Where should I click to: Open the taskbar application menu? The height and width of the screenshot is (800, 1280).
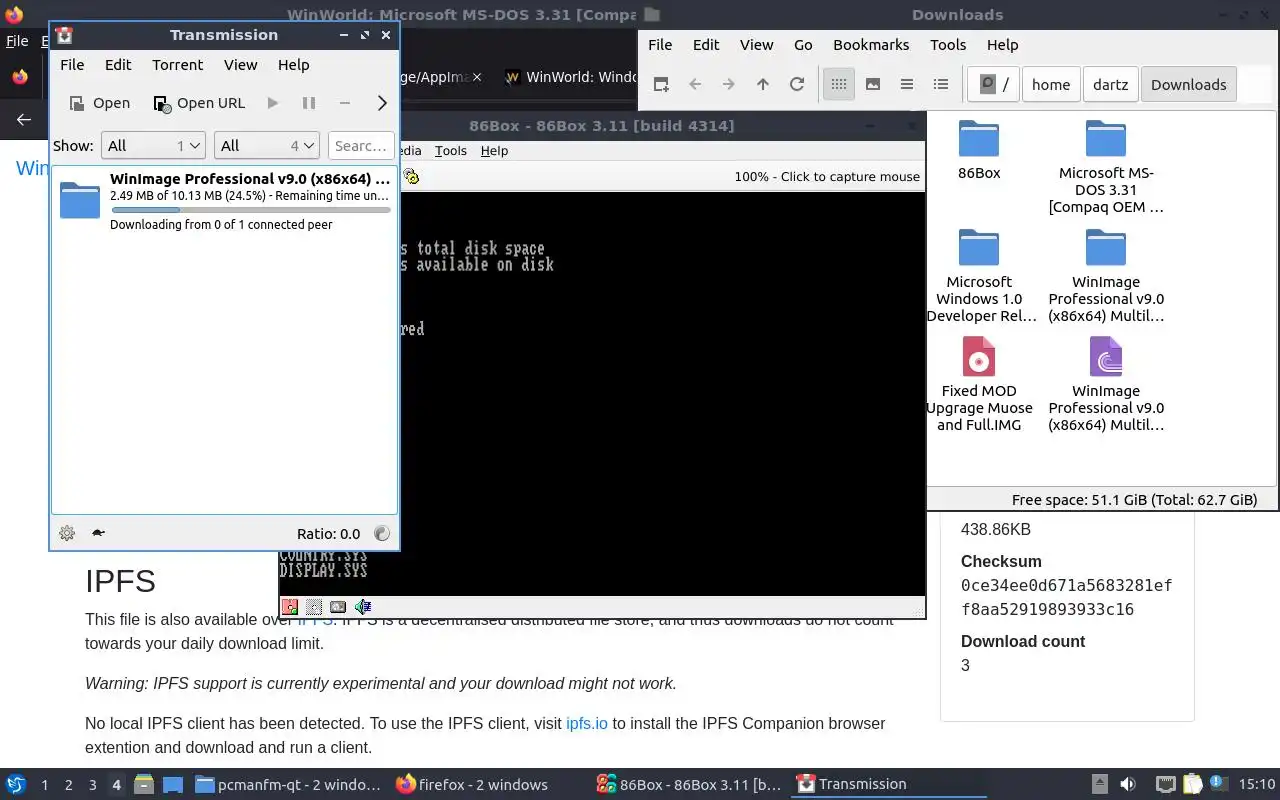pos(15,784)
